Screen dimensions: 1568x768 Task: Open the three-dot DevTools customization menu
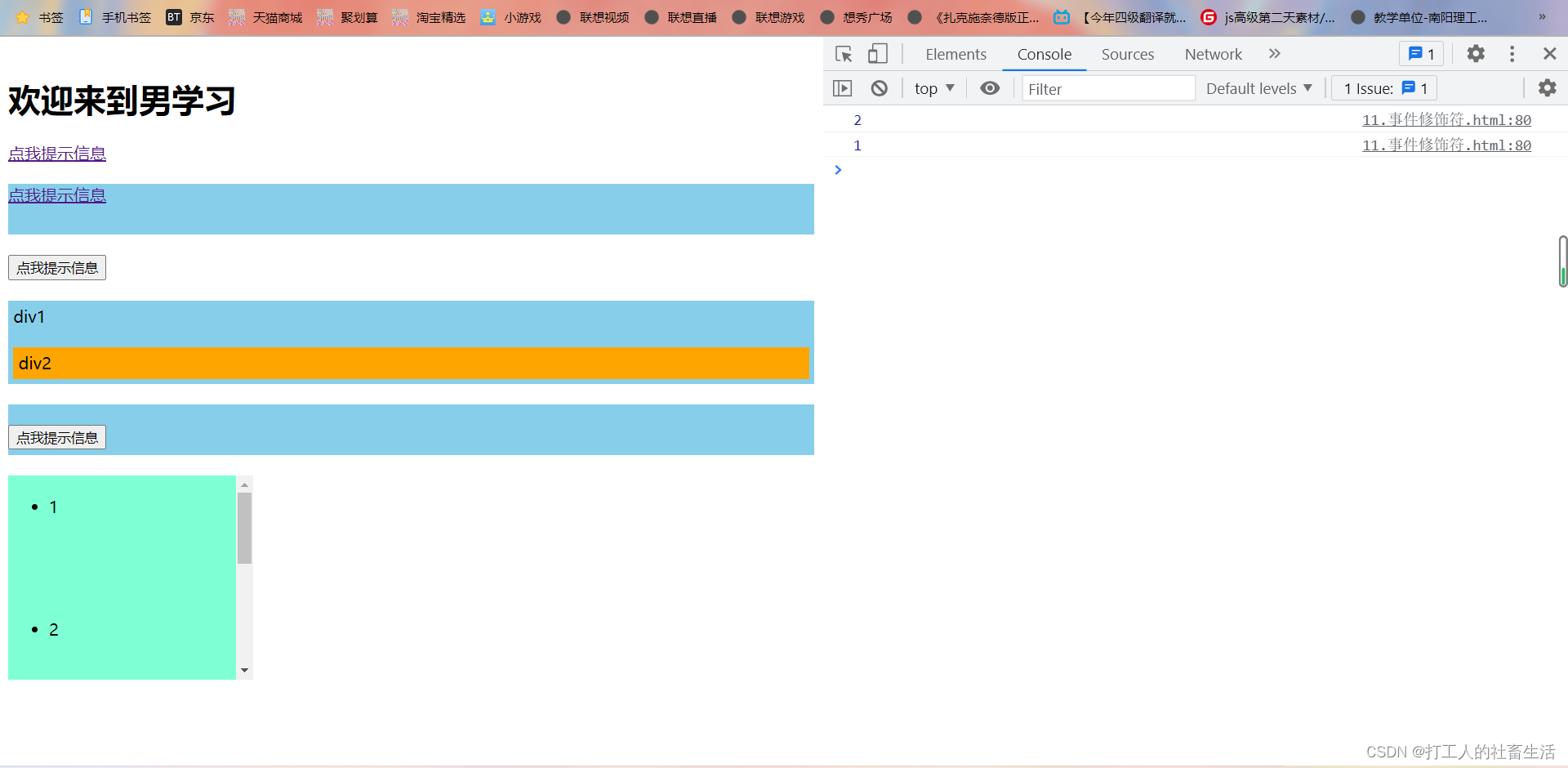click(1512, 54)
